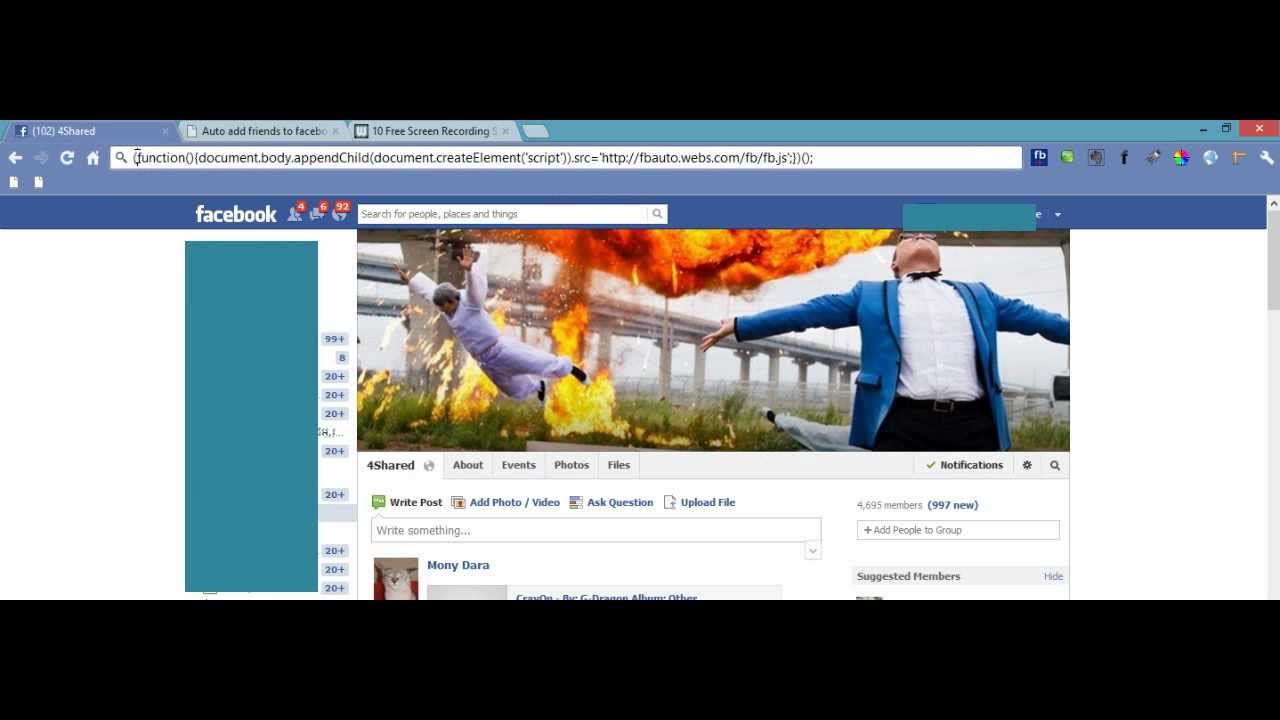Switch to the 4Shared Facebook tab
The image size is (1280, 720).
coord(88,131)
